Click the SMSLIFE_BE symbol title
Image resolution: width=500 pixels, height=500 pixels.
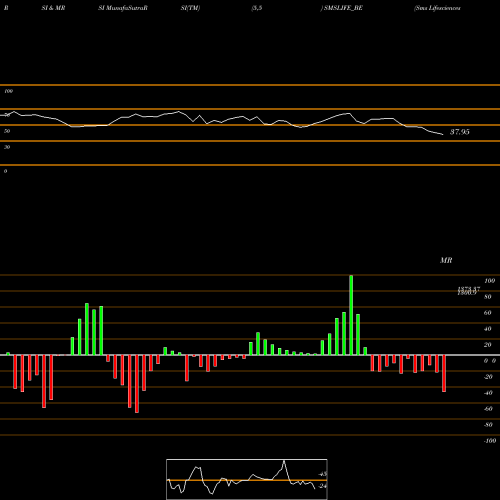[x=343, y=8]
